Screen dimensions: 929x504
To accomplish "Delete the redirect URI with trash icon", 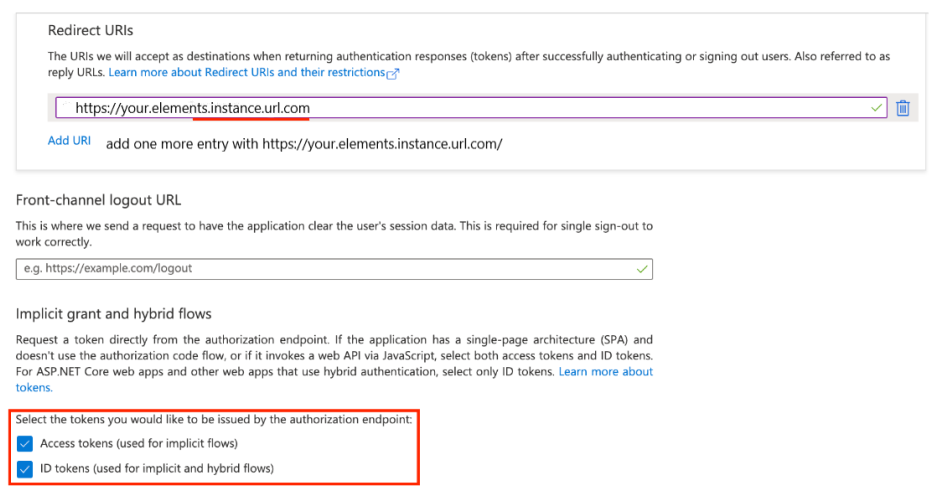I will coord(903,108).
